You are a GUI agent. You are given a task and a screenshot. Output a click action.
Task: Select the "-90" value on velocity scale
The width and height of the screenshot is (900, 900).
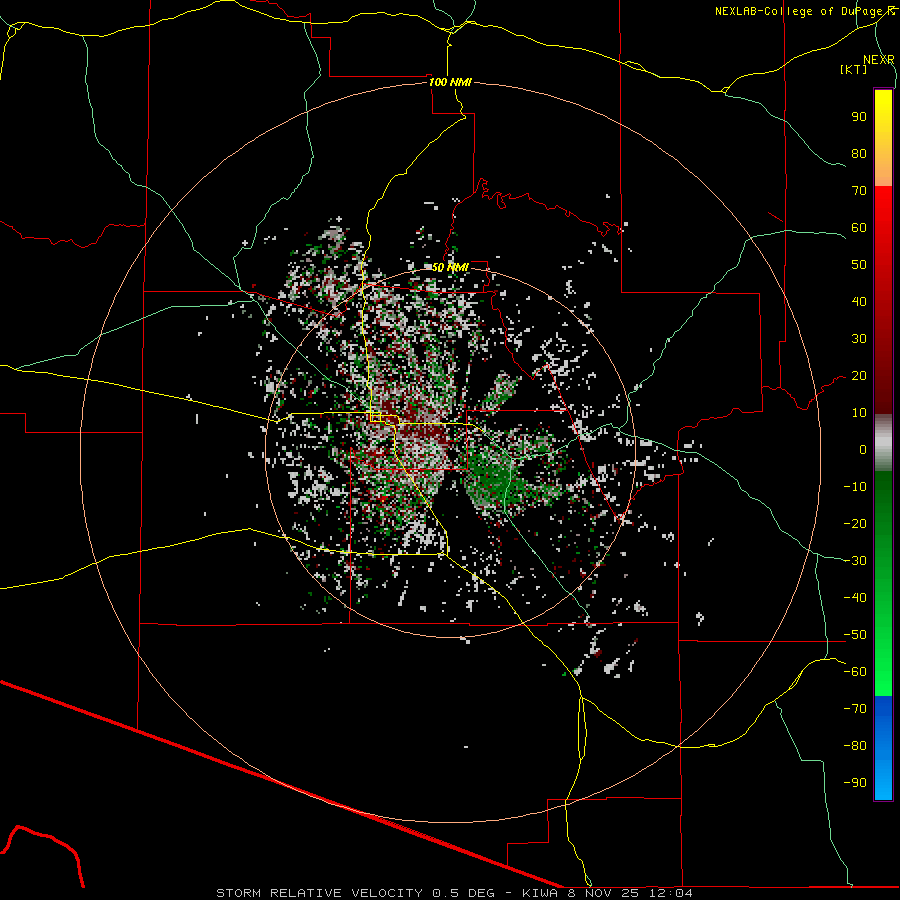point(855,783)
